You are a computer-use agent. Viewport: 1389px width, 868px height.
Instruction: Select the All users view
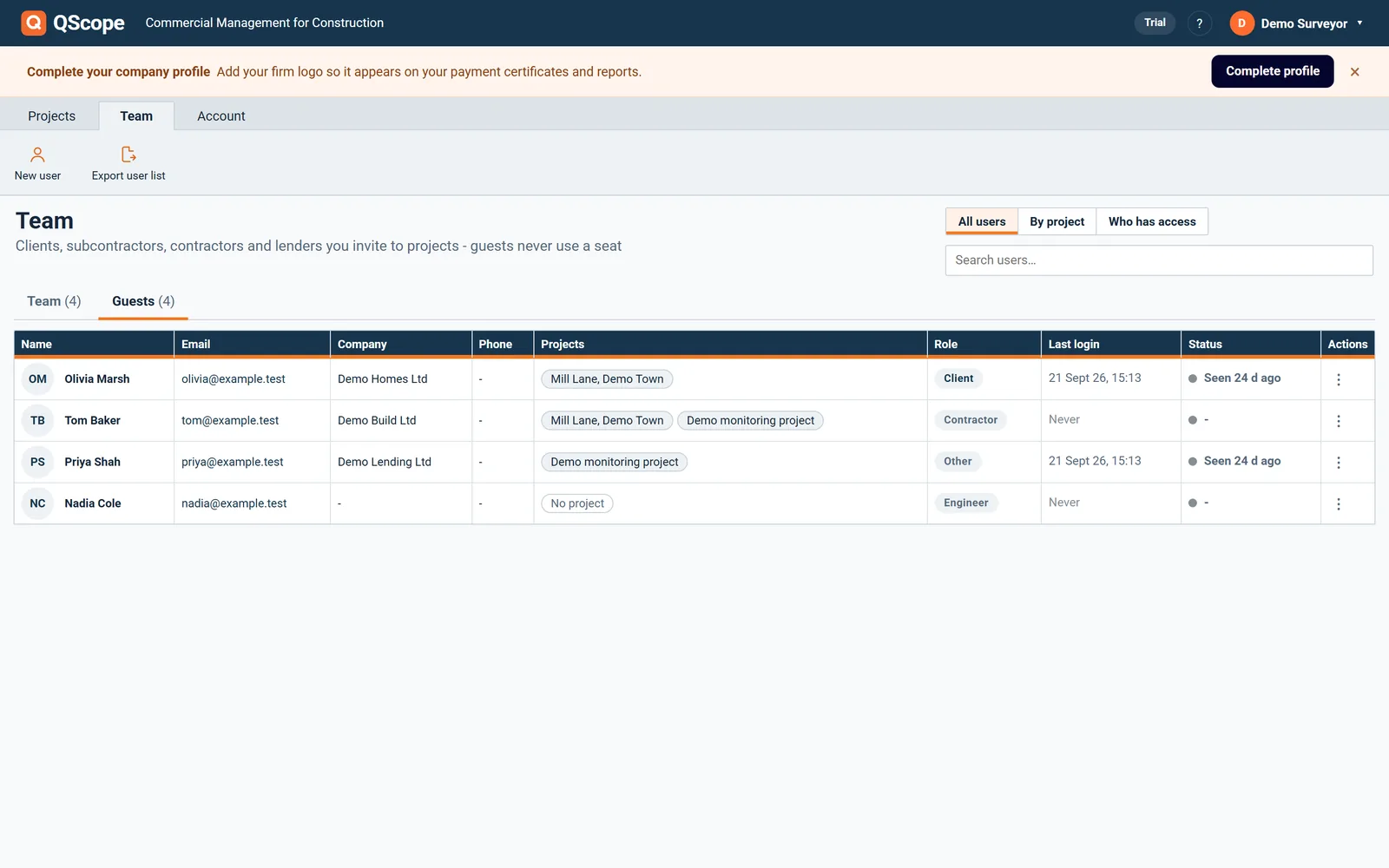(x=982, y=221)
